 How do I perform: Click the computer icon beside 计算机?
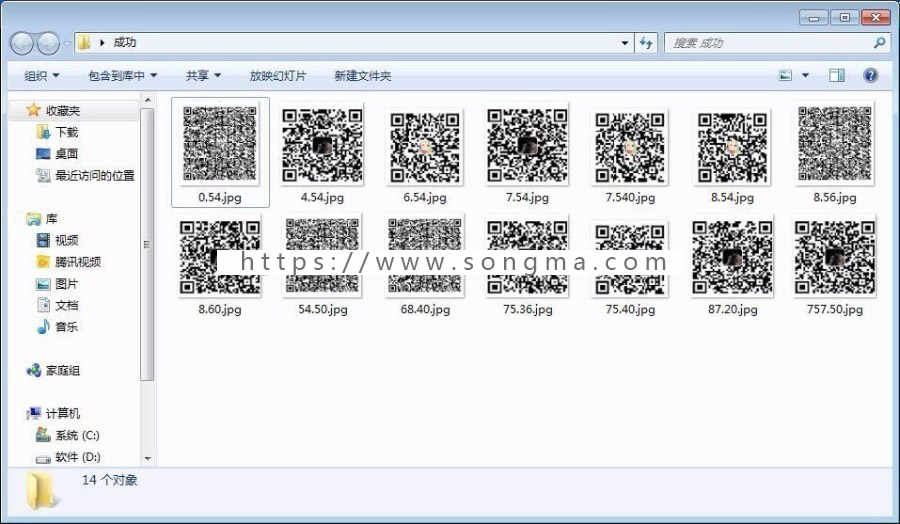click(x=33, y=413)
